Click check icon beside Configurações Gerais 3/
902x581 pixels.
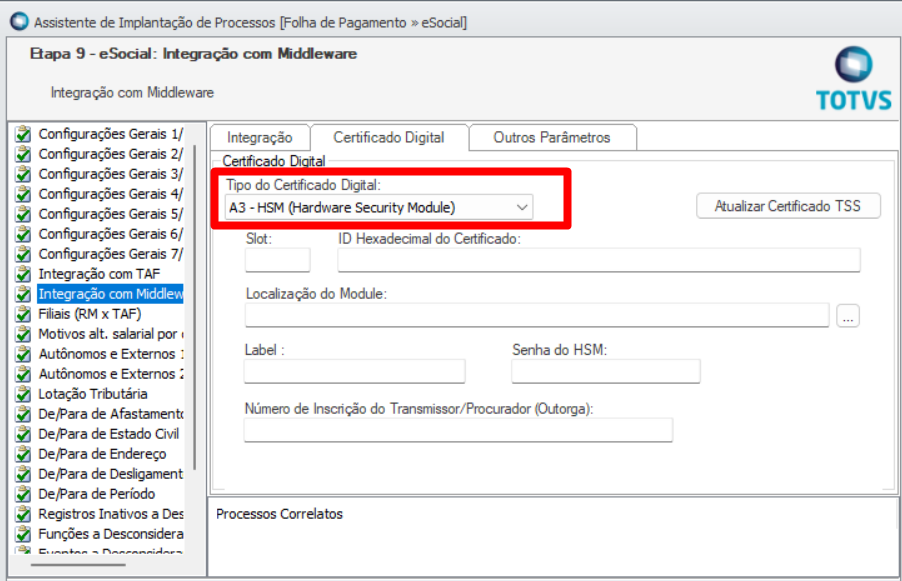coord(23,174)
